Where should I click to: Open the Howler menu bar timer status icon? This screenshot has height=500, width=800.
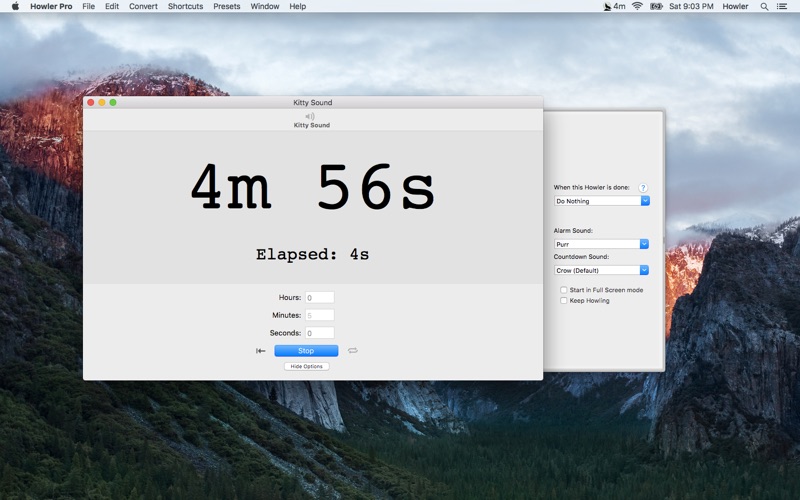tap(614, 6)
